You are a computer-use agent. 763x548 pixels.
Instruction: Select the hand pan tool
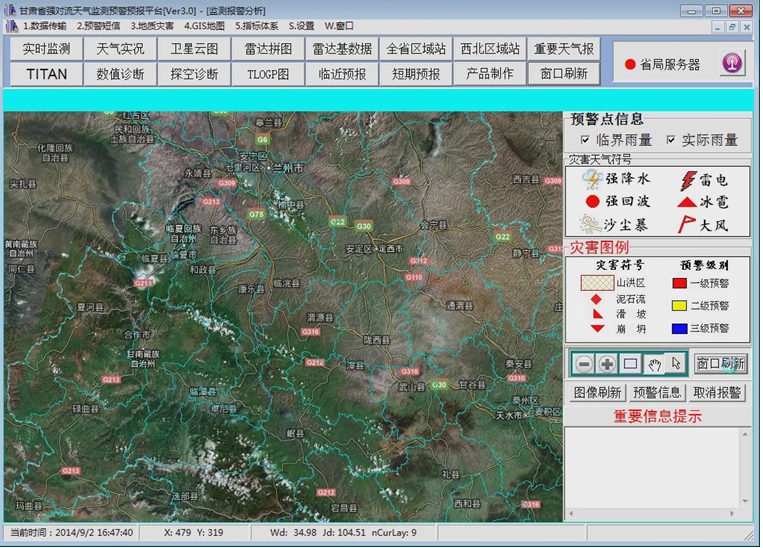click(x=654, y=364)
